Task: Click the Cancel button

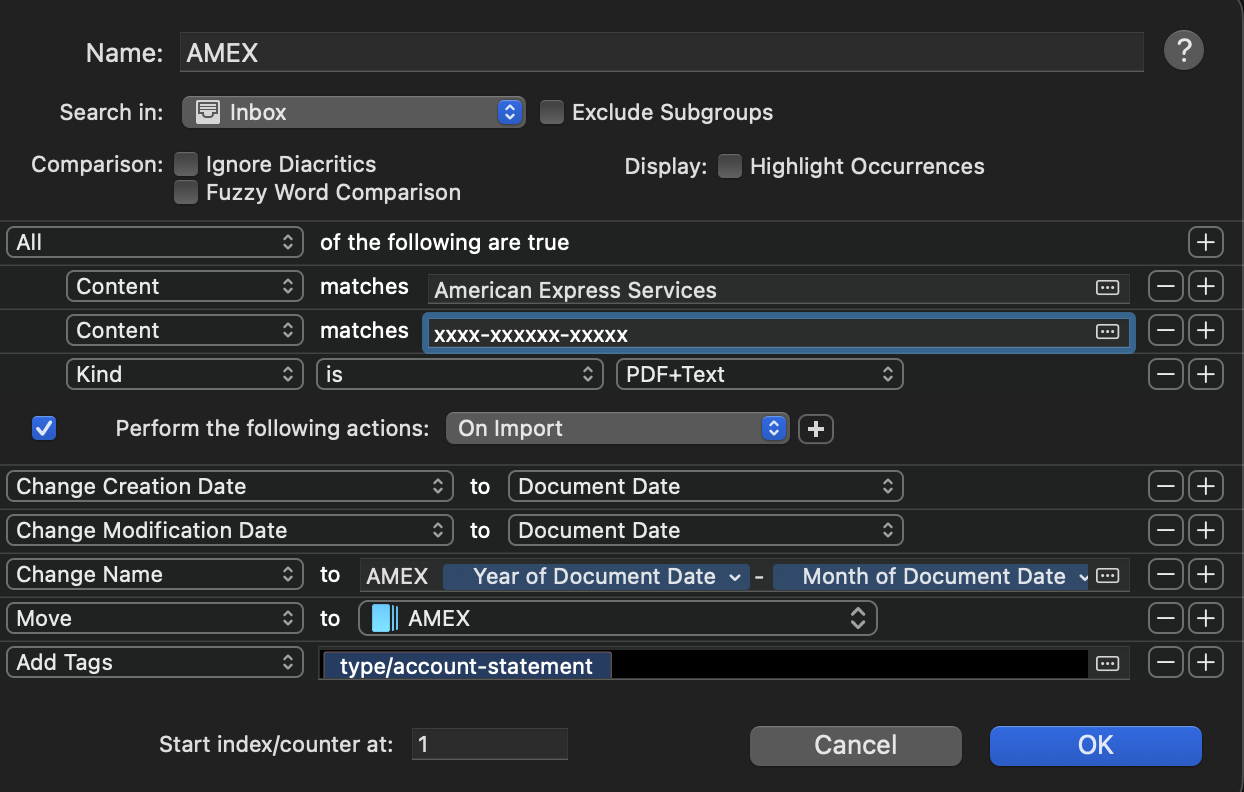Action: [x=855, y=745]
